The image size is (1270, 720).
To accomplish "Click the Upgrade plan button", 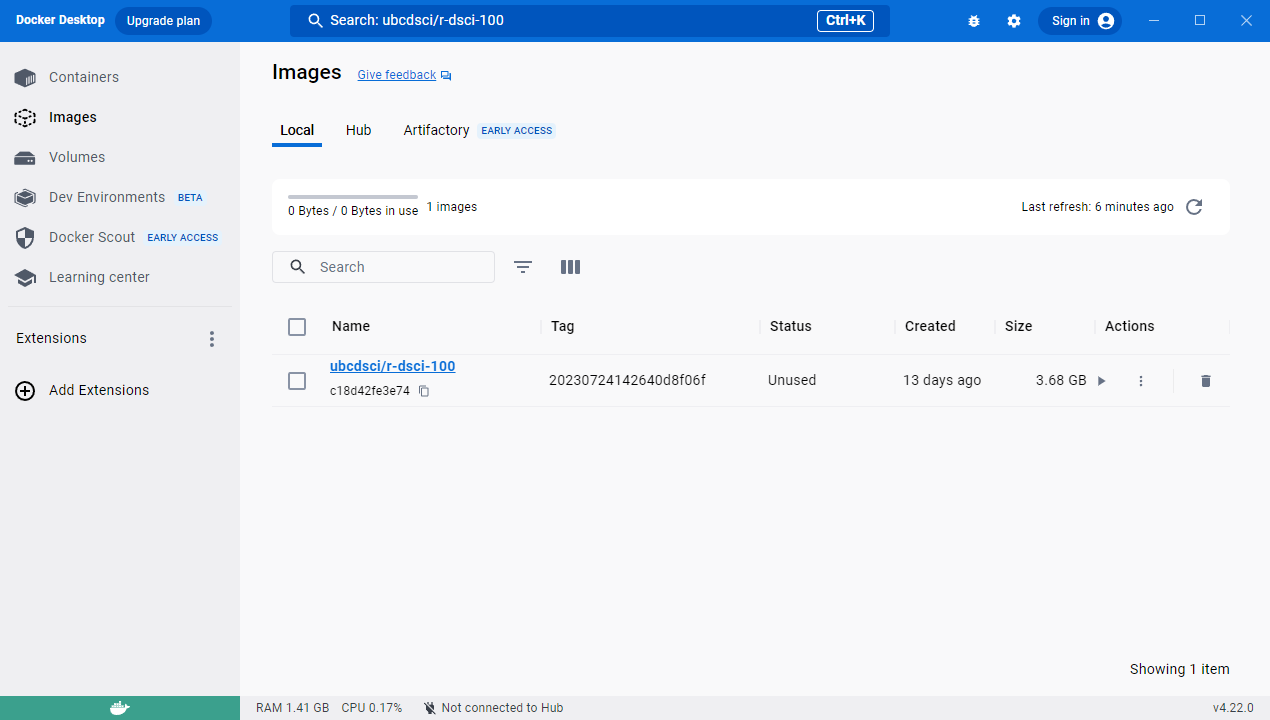I will point(163,21).
